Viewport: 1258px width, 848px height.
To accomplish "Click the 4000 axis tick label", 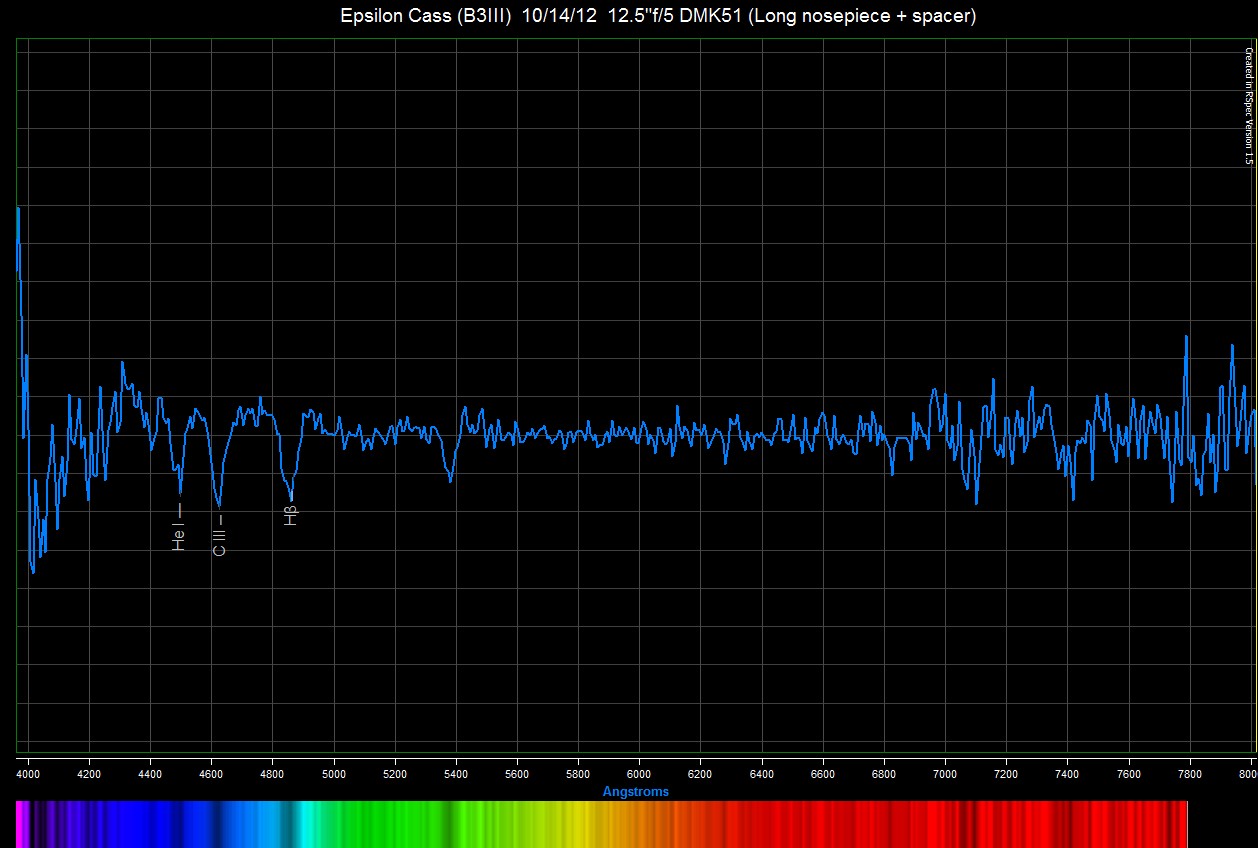I will (28, 774).
